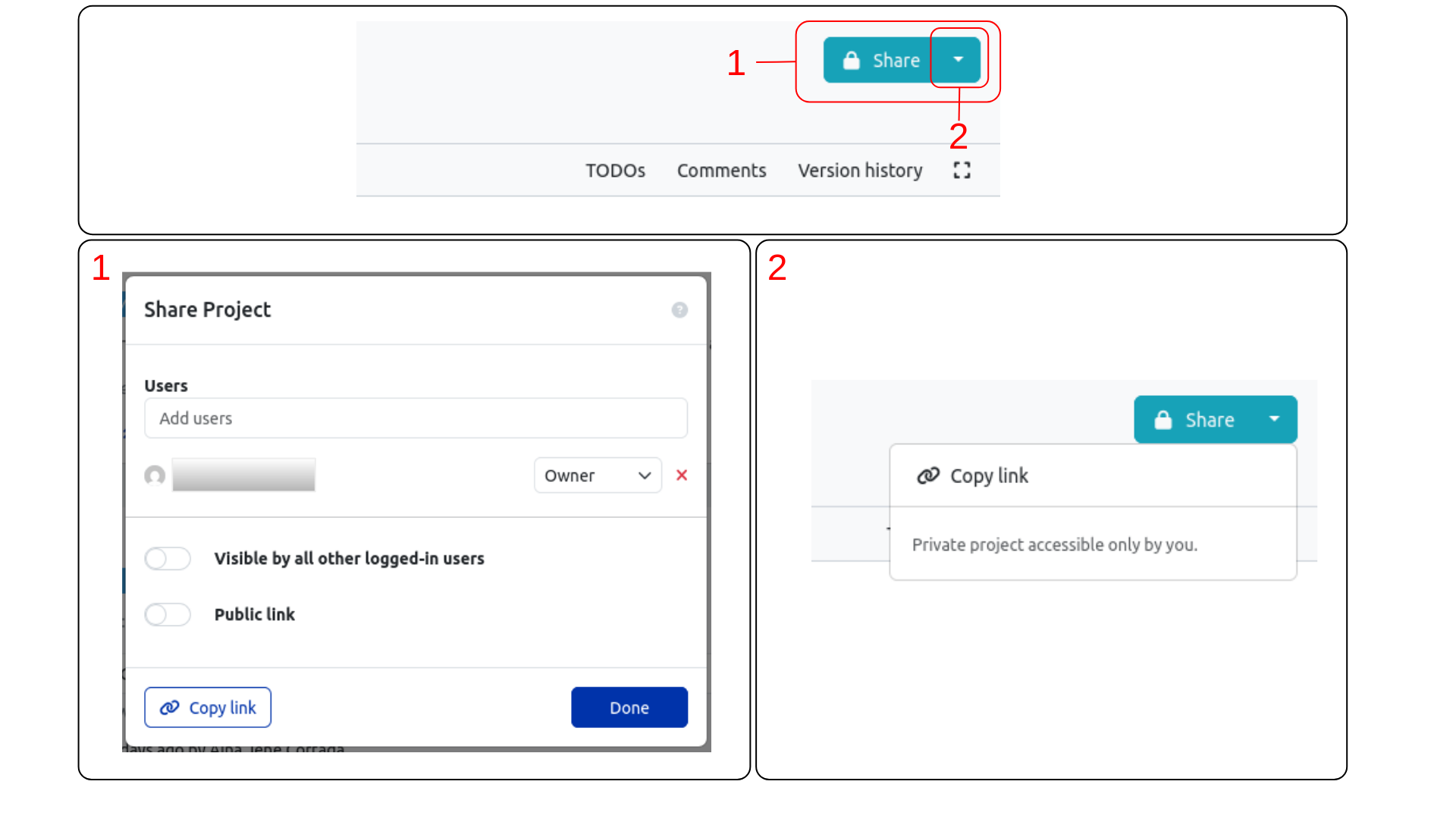
Task: Click Copy link button in Share Project dialog
Action: coord(208,708)
